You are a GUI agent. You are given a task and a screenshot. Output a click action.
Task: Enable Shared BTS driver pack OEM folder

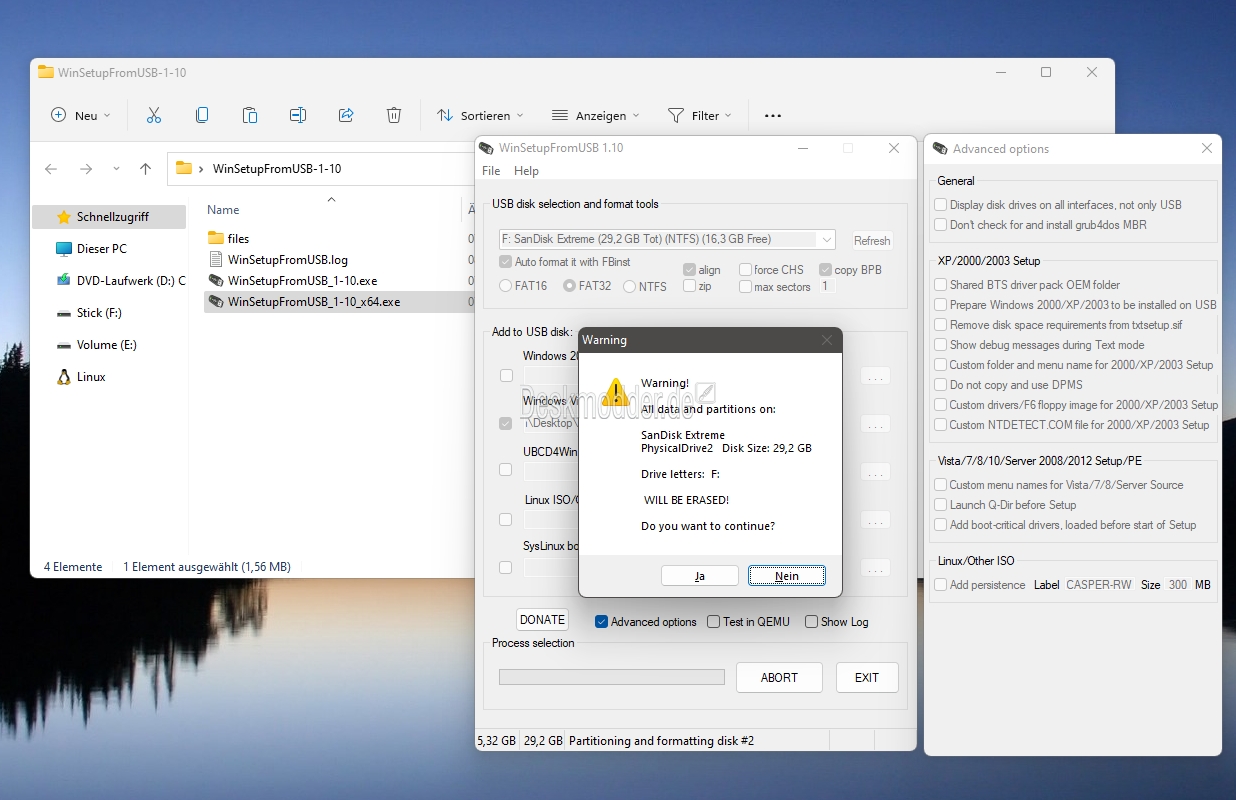click(940, 285)
